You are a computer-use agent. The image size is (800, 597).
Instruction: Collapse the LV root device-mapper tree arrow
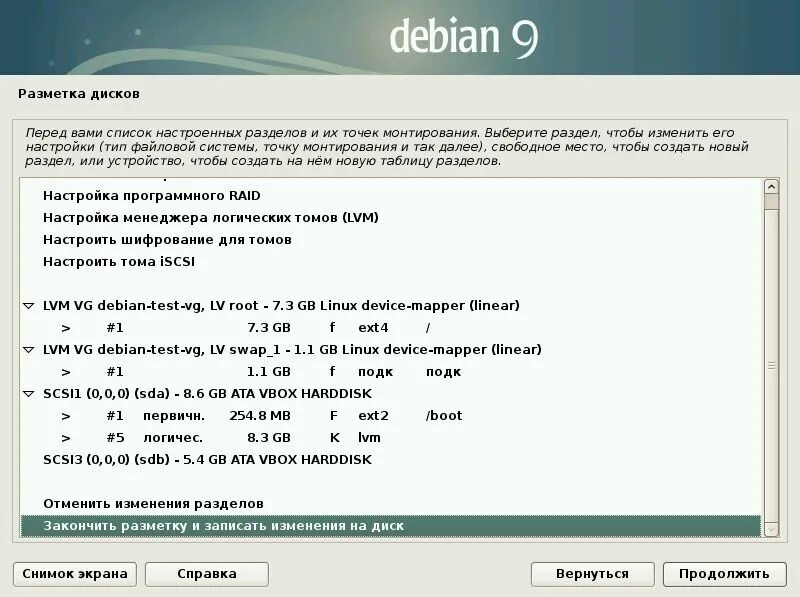click(29, 306)
